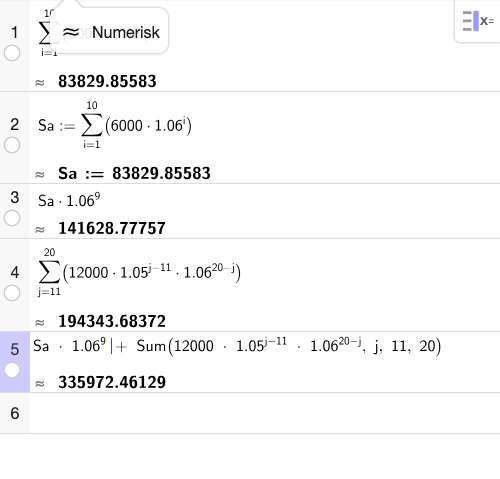
Task: Click approximation symbol before 335972.46129
Action: point(40,383)
